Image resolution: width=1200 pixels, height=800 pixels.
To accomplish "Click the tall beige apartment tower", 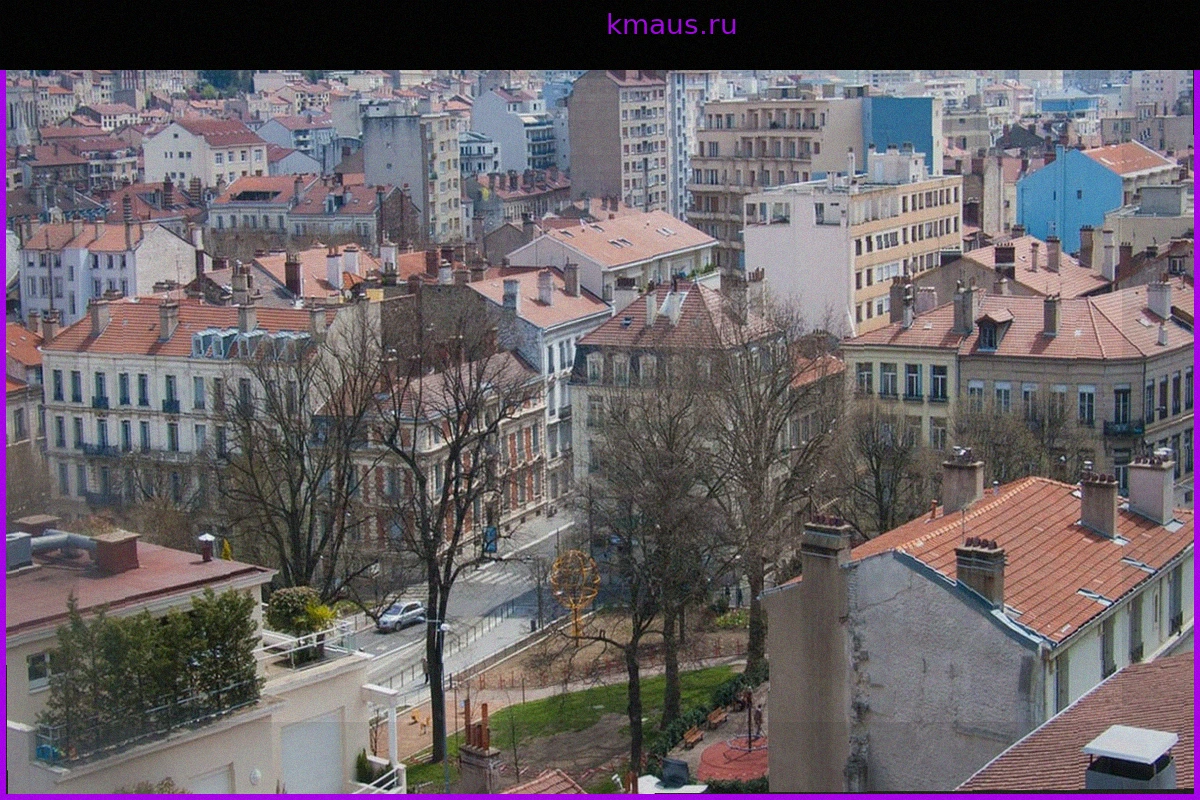I will [x=620, y=138].
